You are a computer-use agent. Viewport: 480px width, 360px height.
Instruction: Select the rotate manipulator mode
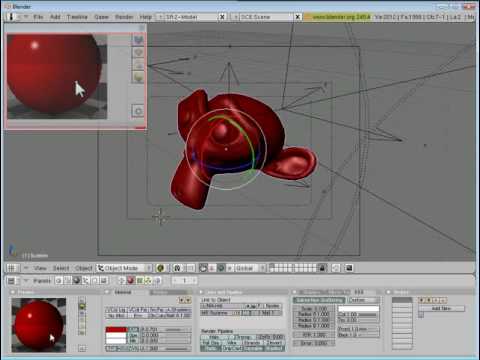[221, 268]
